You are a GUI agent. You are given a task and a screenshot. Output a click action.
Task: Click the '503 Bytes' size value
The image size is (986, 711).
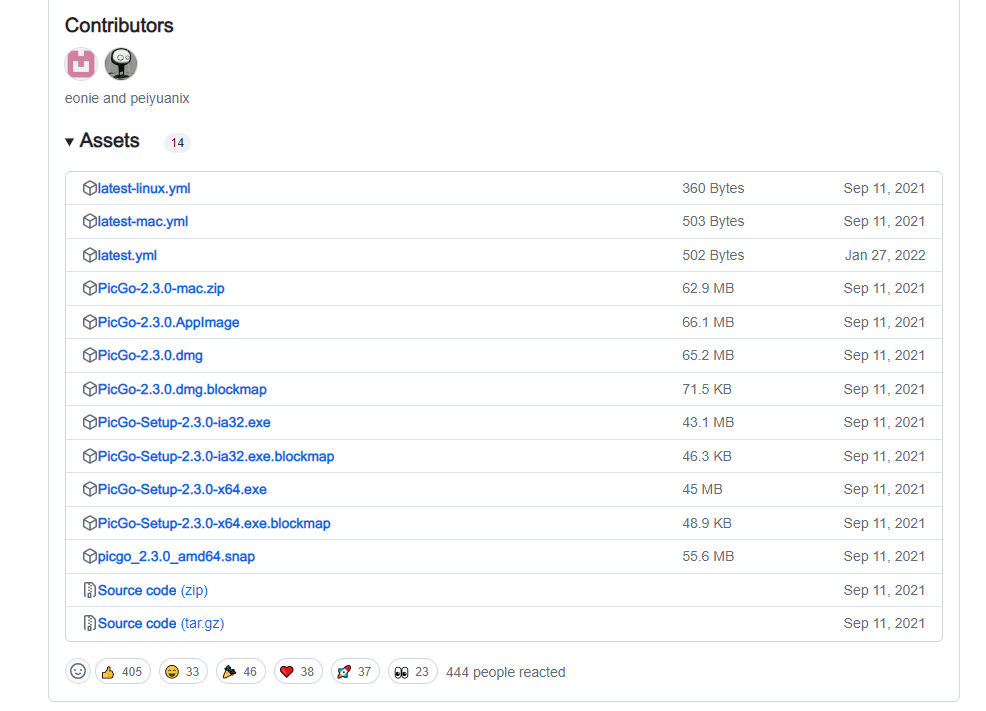coord(713,222)
